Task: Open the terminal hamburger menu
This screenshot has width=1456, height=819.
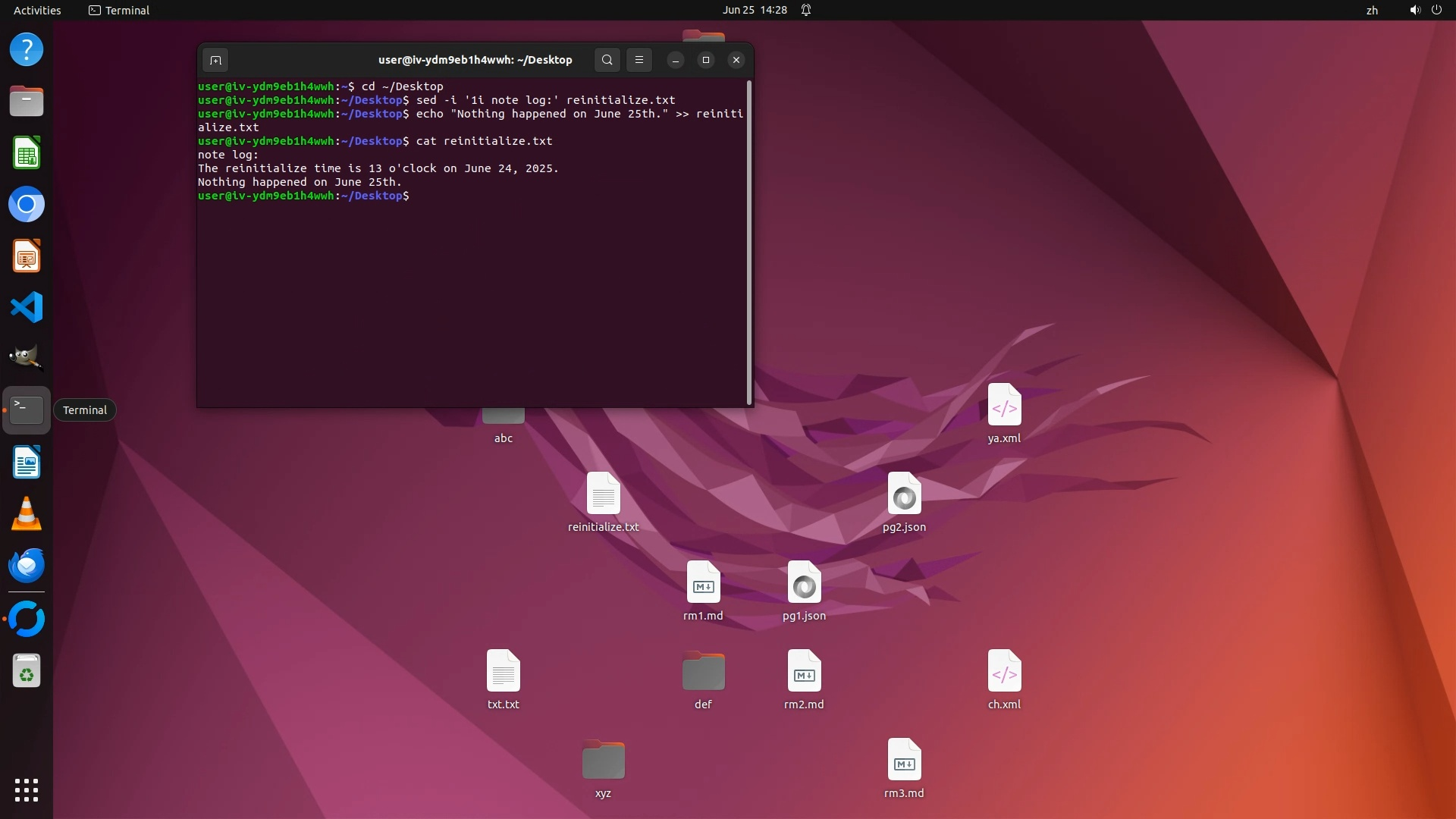Action: [x=639, y=60]
